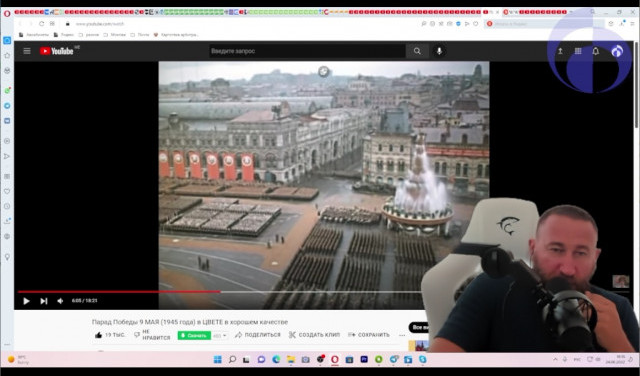640x376 pixels.
Task: Focus the YouTube search field
Action: [x=307, y=51]
